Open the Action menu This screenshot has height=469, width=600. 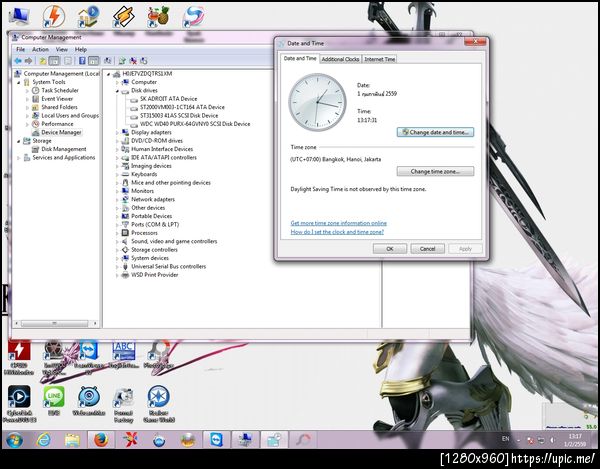[x=40, y=49]
